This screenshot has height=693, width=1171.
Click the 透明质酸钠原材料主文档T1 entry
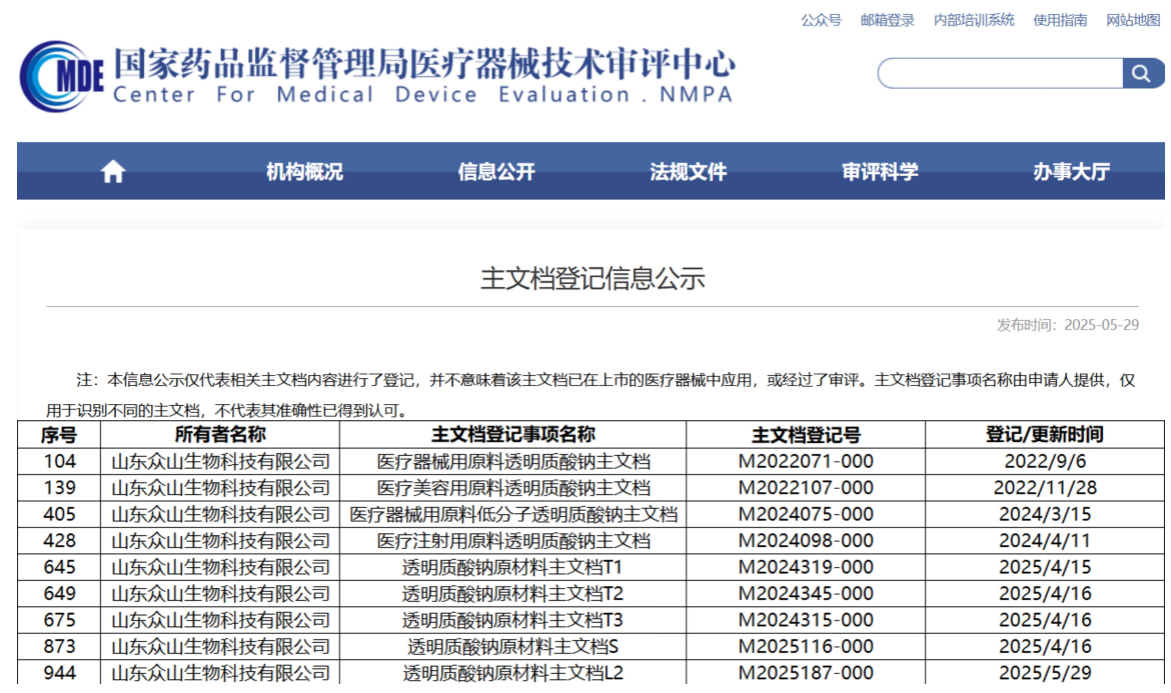click(512, 567)
